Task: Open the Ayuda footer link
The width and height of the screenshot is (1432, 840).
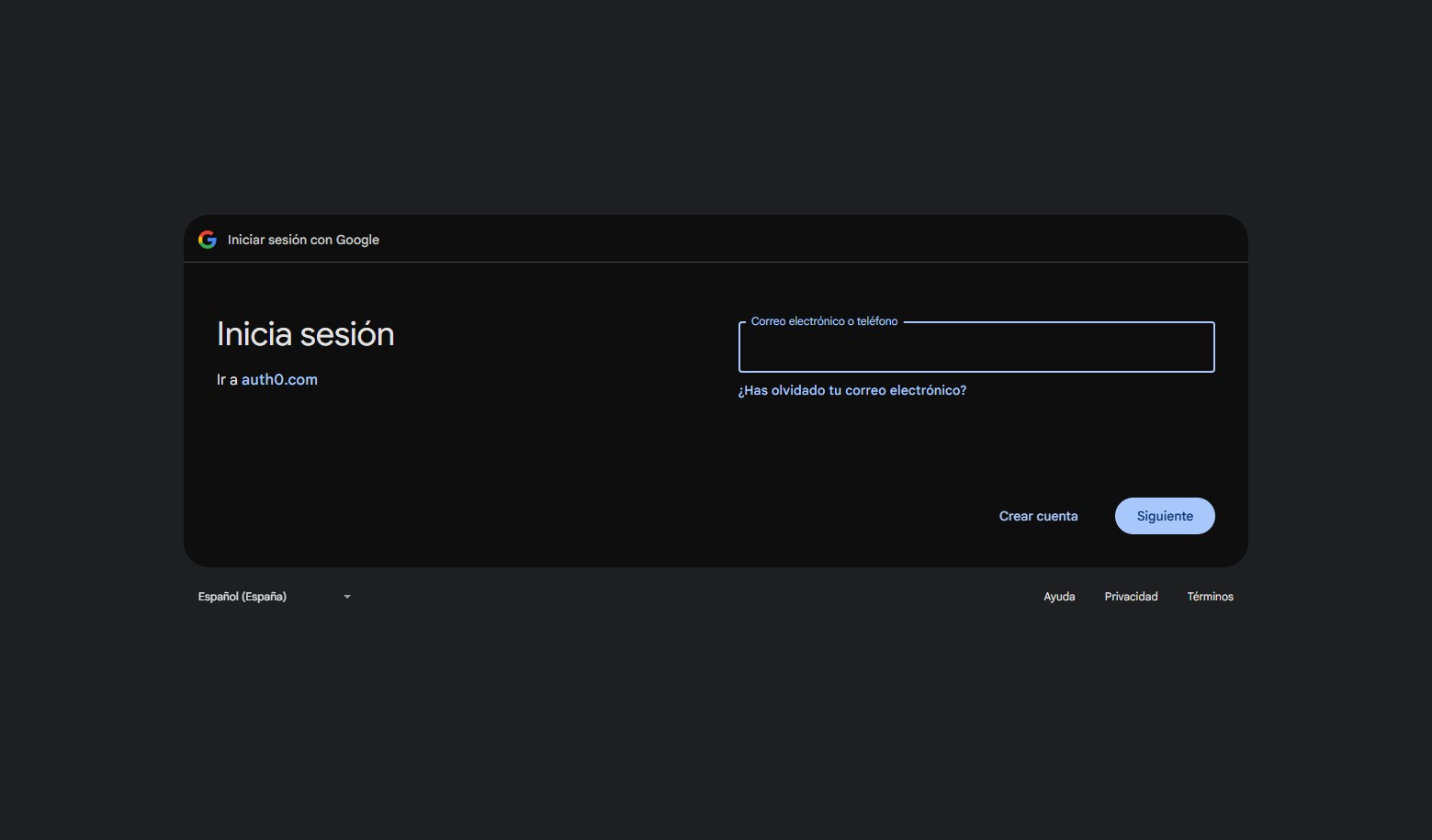Action: 1059,597
